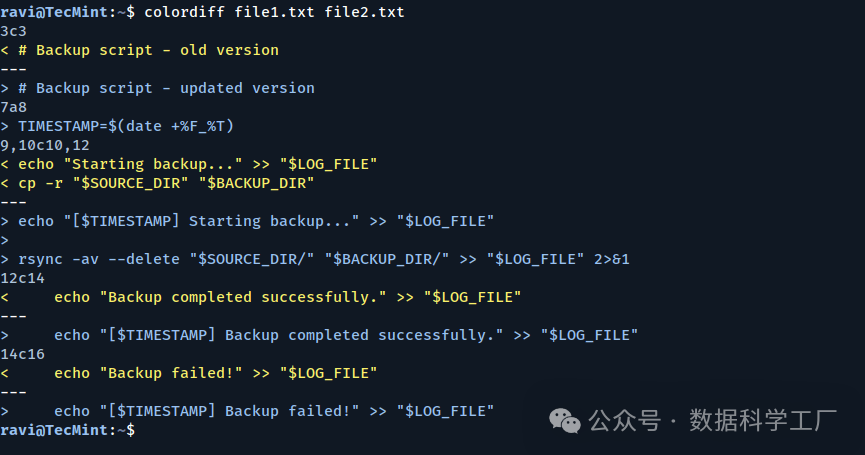Select "file1.txt" in the command line
This screenshot has width=865, height=455.
(x=274, y=12)
